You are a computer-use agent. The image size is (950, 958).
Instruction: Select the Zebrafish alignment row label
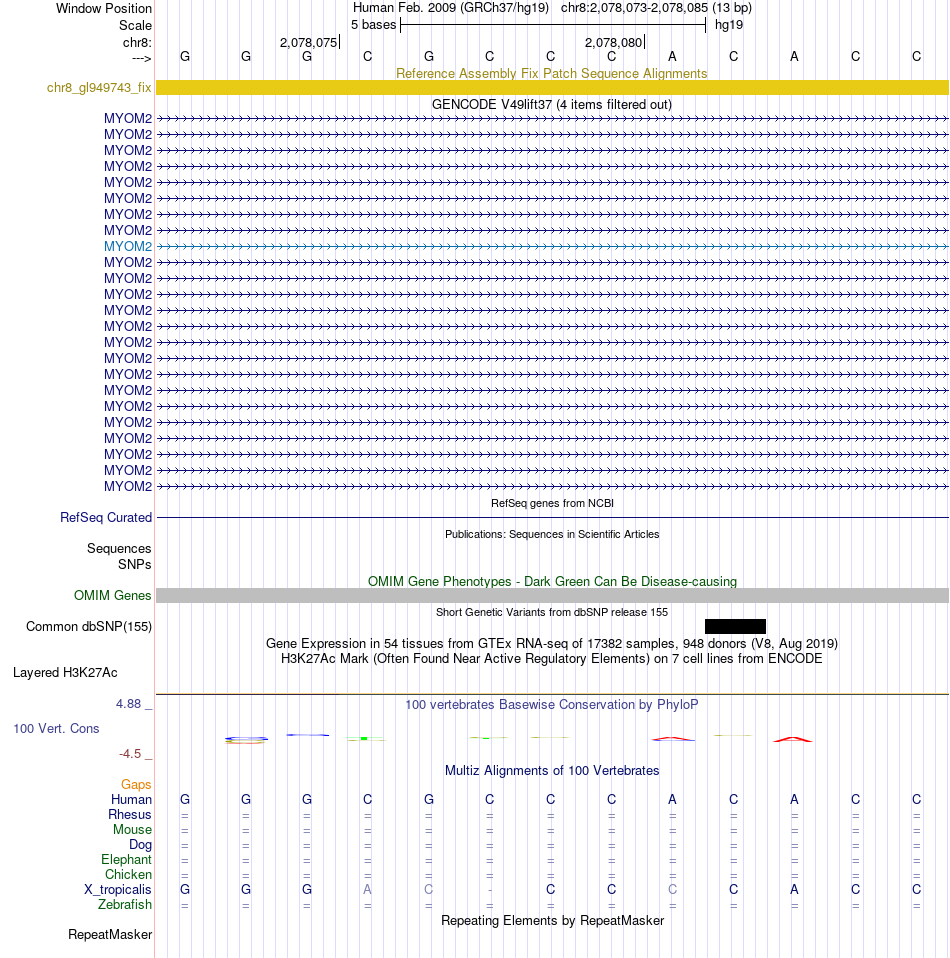coord(125,904)
